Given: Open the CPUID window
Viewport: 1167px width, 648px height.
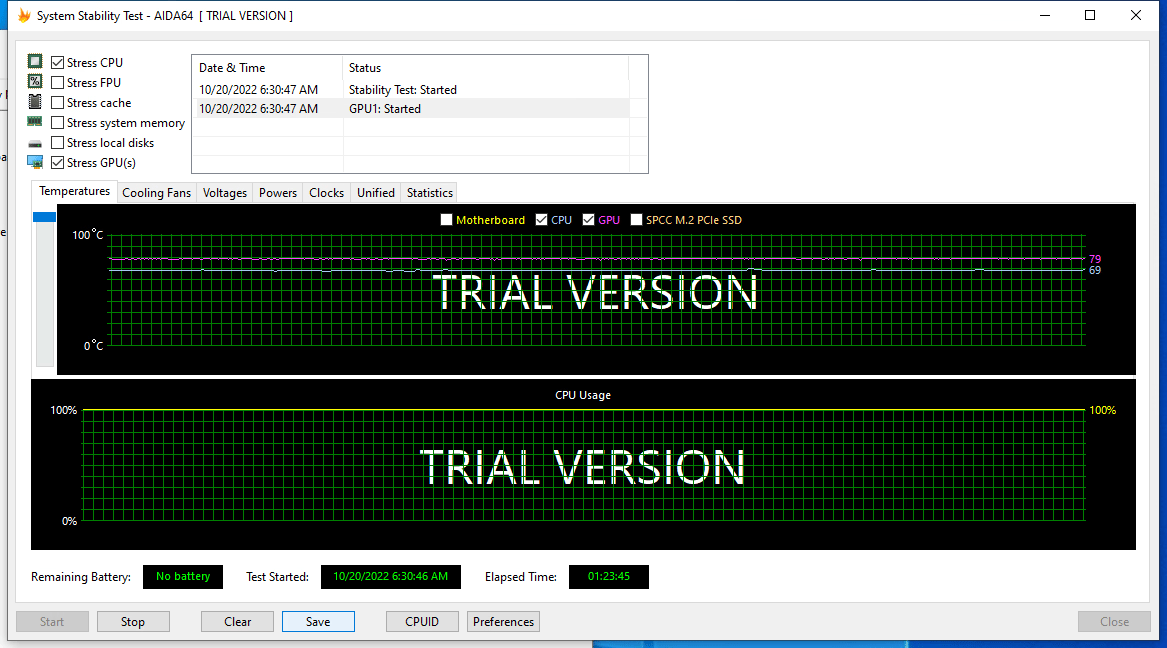Looking at the screenshot, I should (422, 621).
